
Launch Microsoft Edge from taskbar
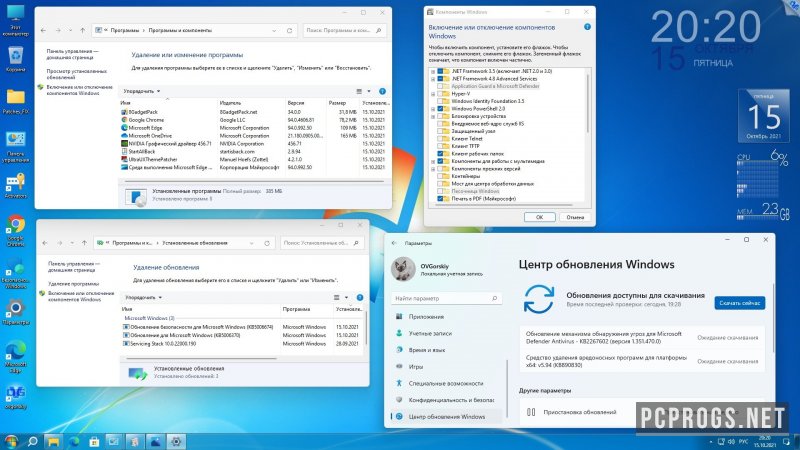[74, 441]
